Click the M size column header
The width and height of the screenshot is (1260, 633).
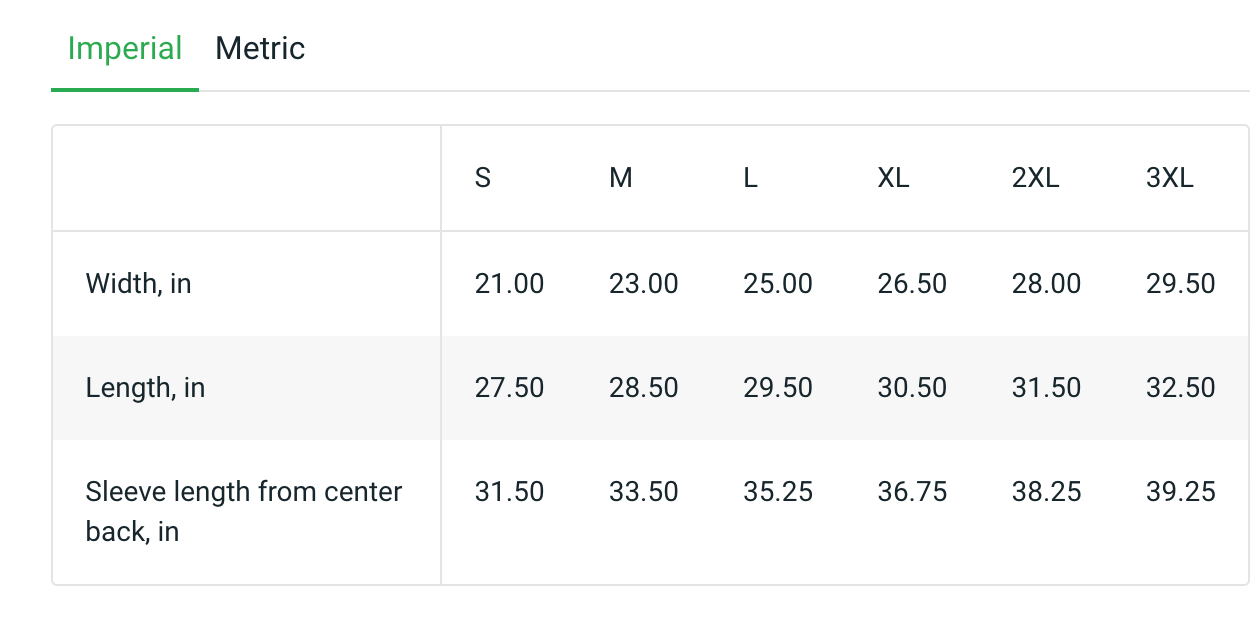point(621,179)
